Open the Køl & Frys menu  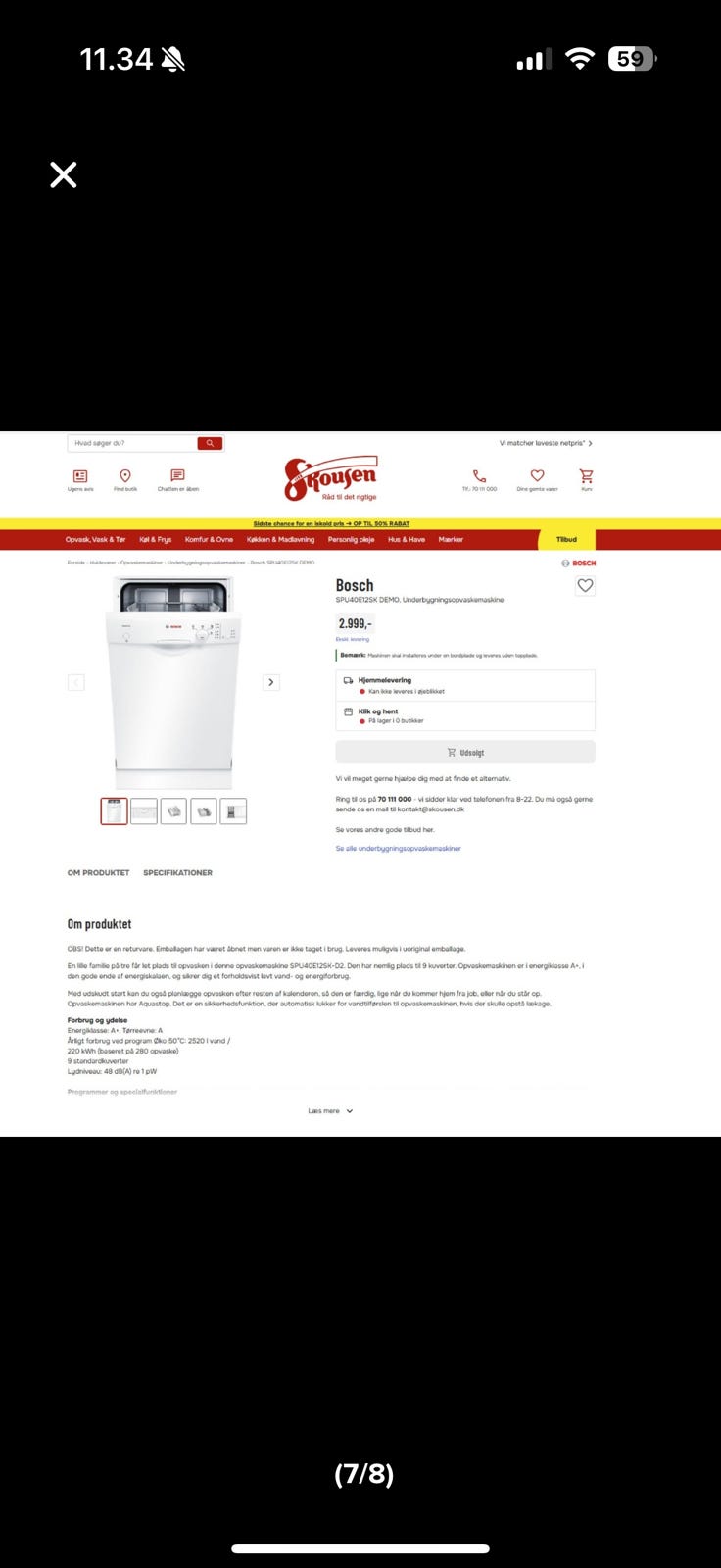[155, 539]
